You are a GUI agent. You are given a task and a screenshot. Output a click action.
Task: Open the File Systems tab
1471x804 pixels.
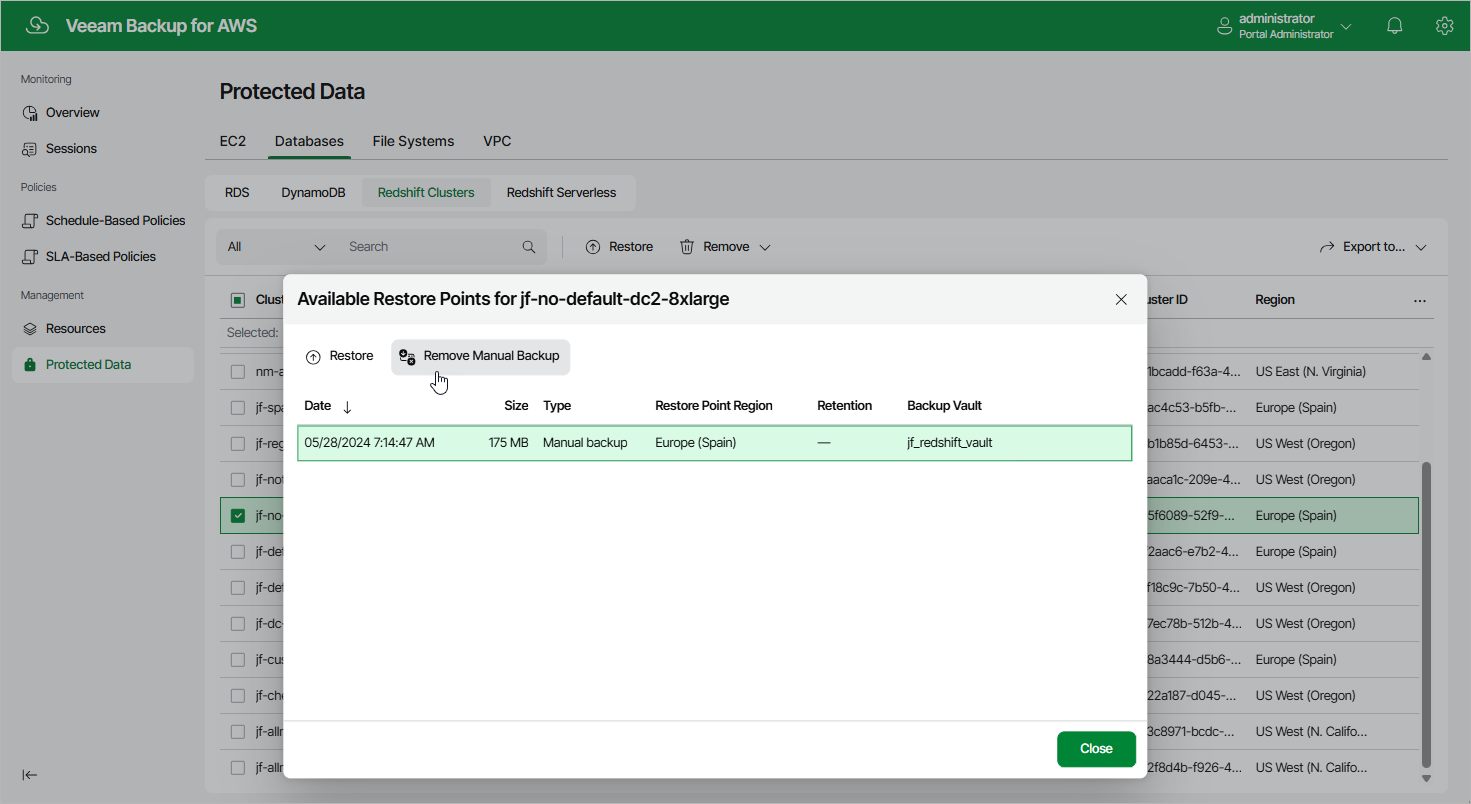413,141
